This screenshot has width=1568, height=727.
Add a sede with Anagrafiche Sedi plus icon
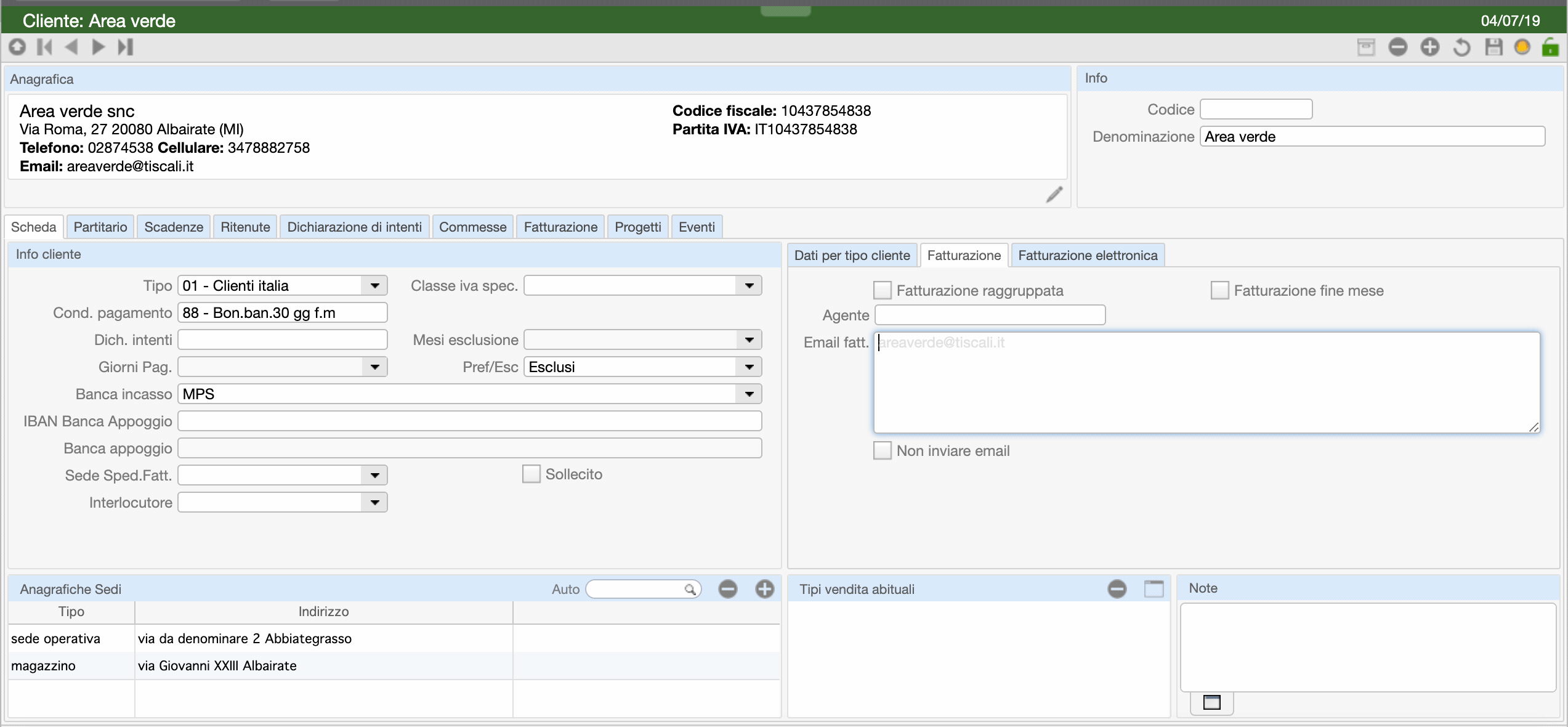click(x=765, y=589)
